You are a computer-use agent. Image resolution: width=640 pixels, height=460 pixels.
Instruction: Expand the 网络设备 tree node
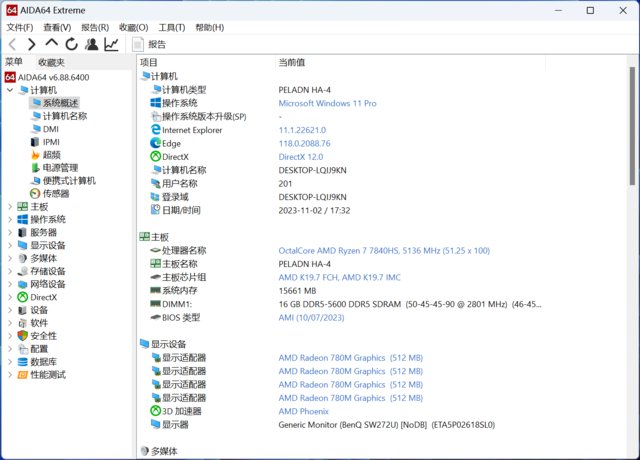10,284
